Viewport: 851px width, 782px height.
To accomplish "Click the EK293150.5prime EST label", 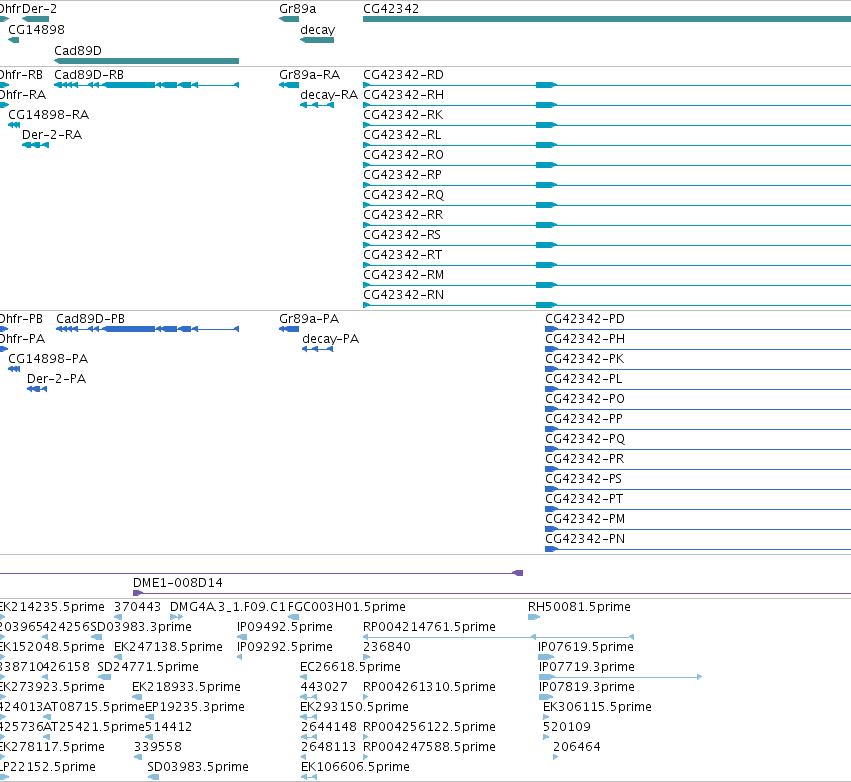I will coord(354,708).
